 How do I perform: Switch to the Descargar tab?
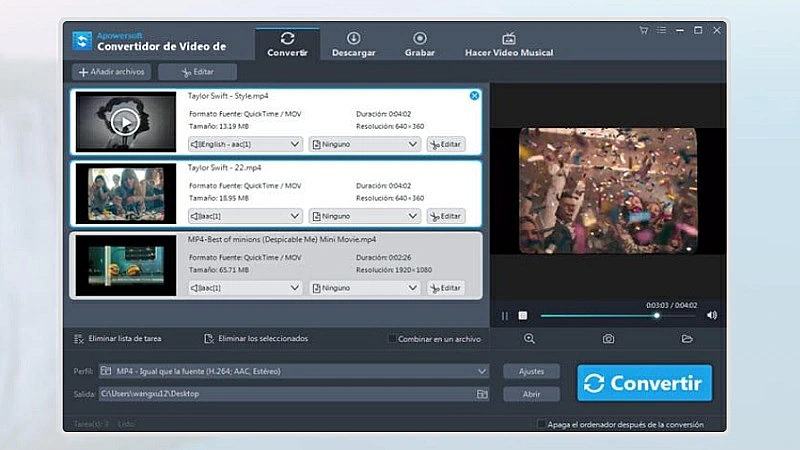(354, 44)
